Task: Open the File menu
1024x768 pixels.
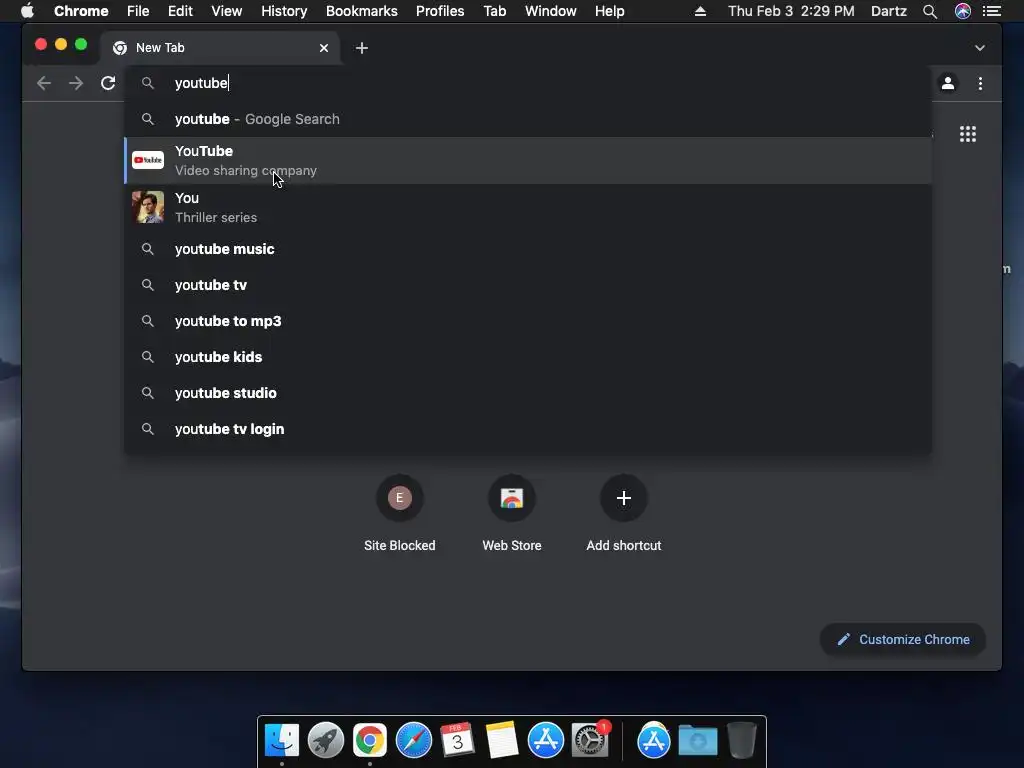Action: point(138,11)
